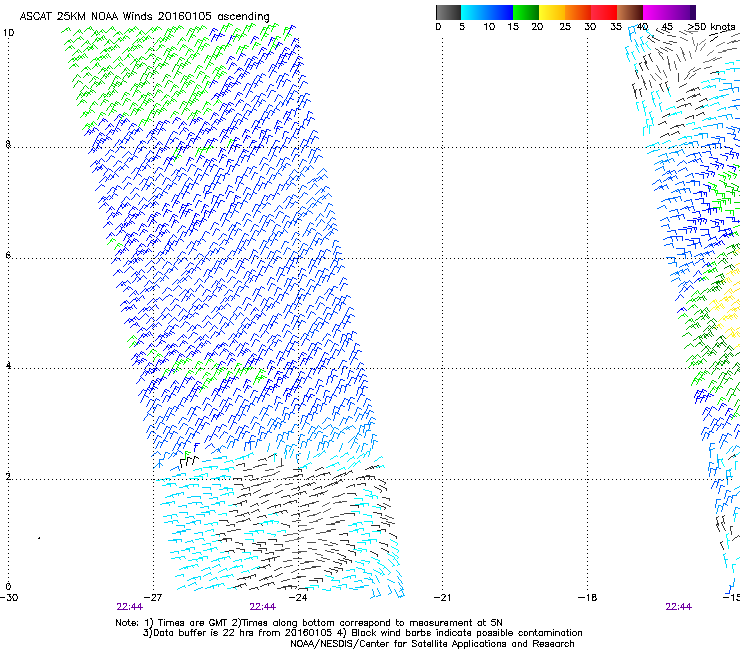The height and width of the screenshot is (650, 740).
Task: Click the 22:44 time right of -18
Action: (678, 607)
